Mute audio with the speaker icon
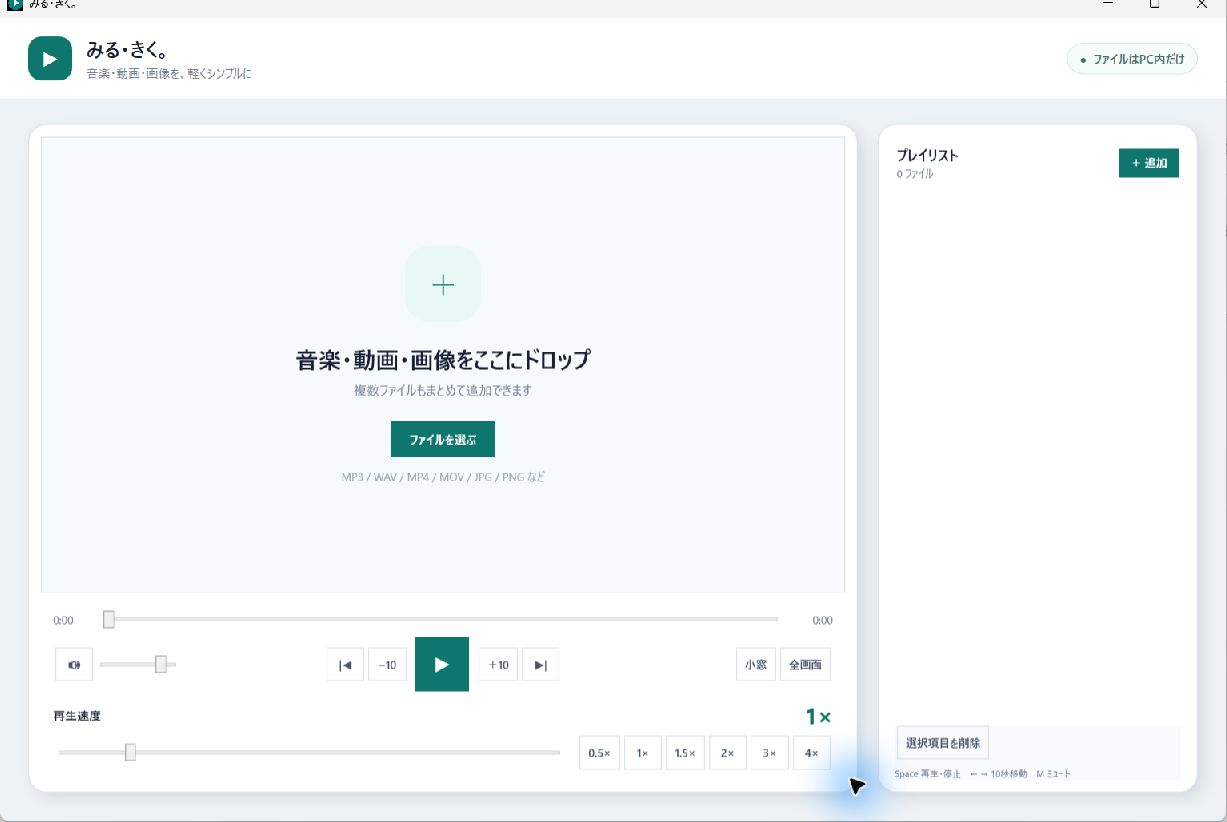Image resolution: width=1227 pixels, height=822 pixels. tap(74, 665)
